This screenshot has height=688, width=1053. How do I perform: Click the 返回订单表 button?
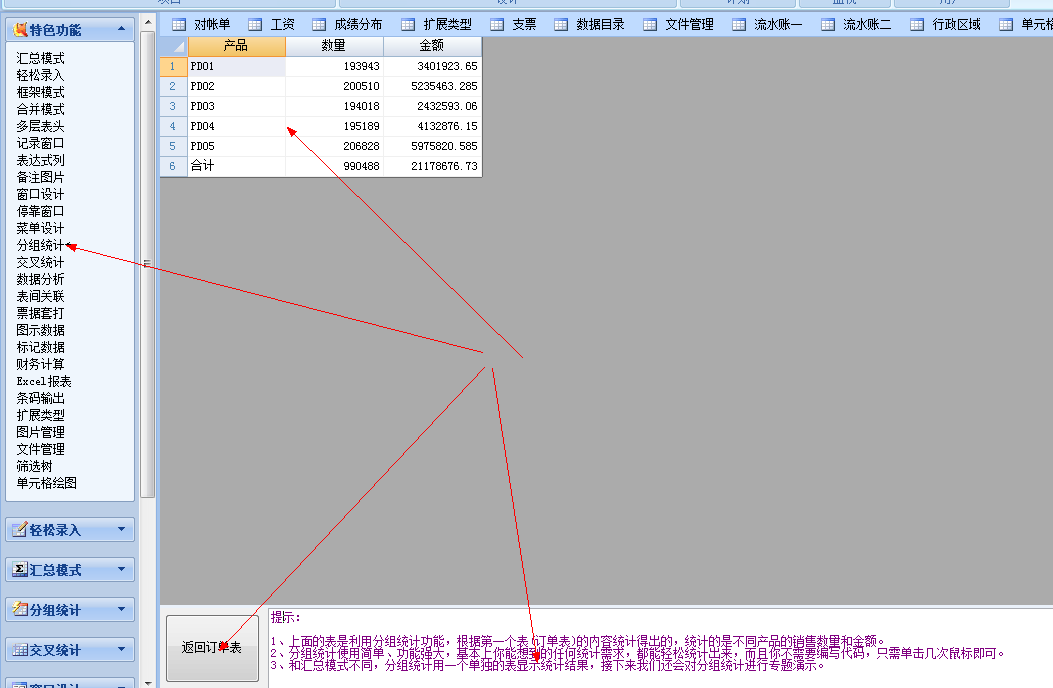point(212,648)
